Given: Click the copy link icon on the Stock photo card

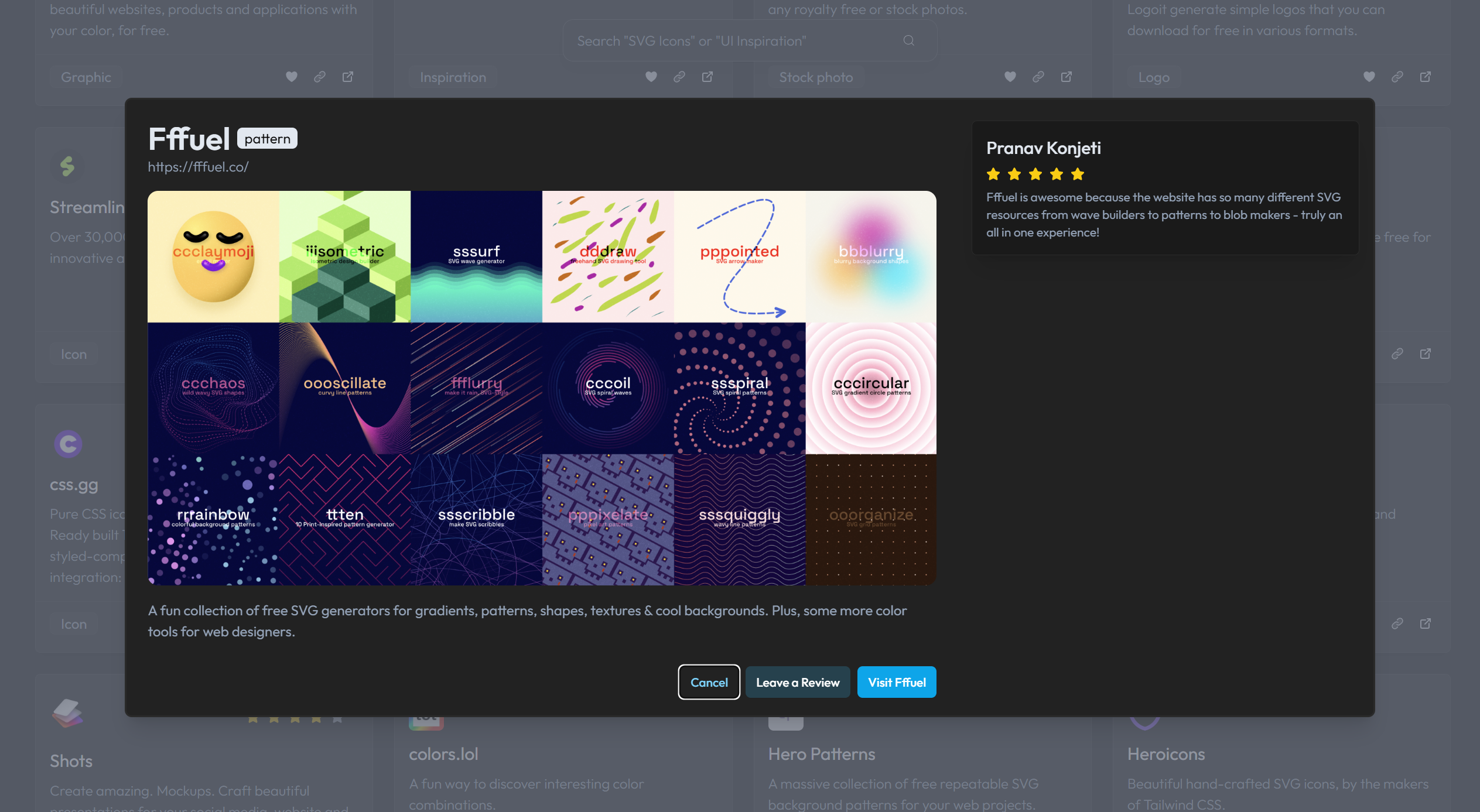Looking at the screenshot, I should point(1038,77).
